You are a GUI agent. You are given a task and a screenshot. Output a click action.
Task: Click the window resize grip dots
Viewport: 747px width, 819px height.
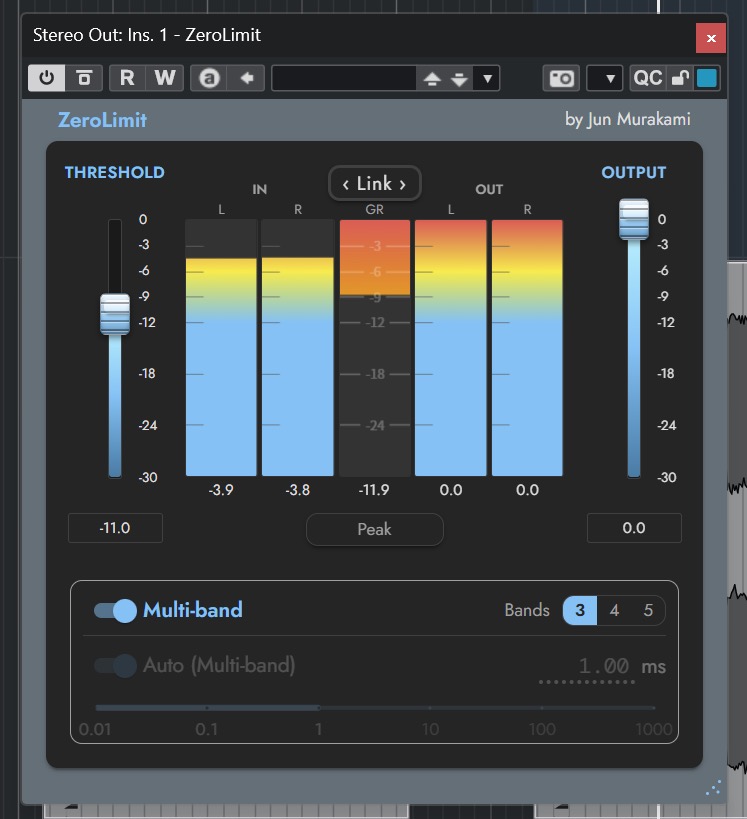(x=714, y=788)
